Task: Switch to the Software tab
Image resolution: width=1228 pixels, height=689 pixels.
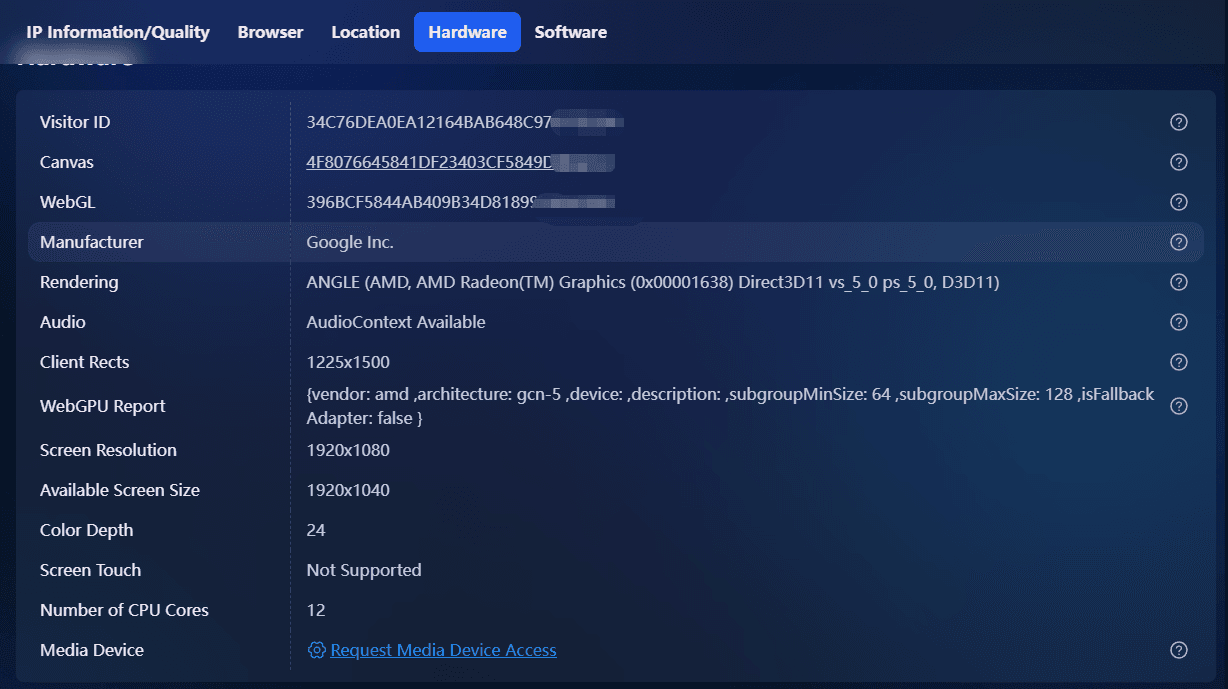Action: tap(570, 32)
